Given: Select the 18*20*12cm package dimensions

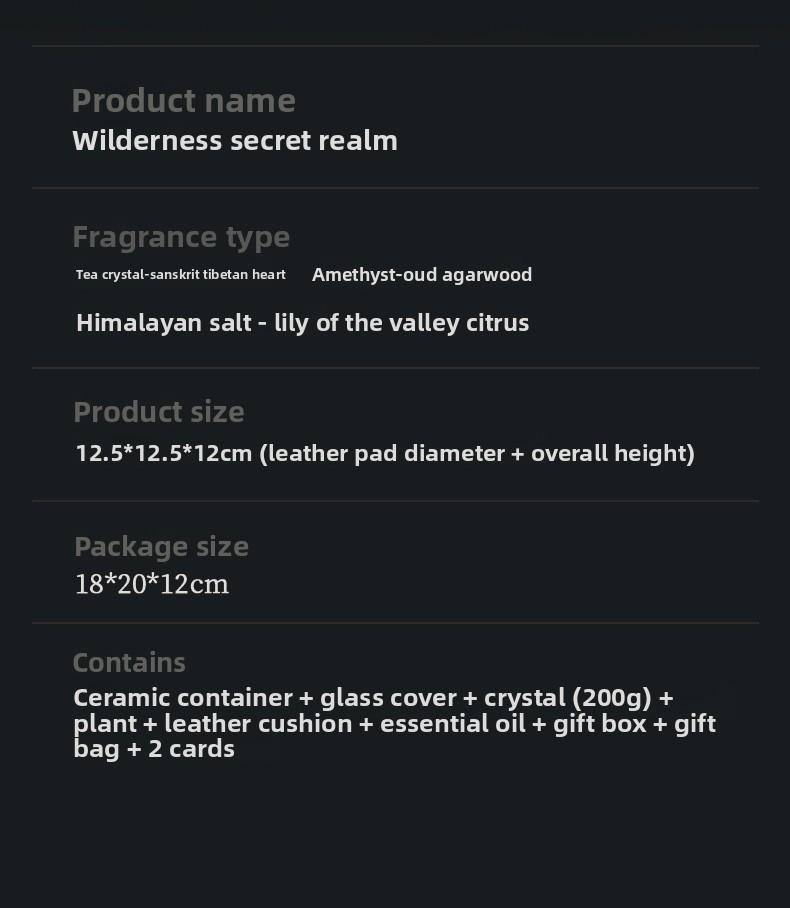Looking at the screenshot, I should point(152,584).
